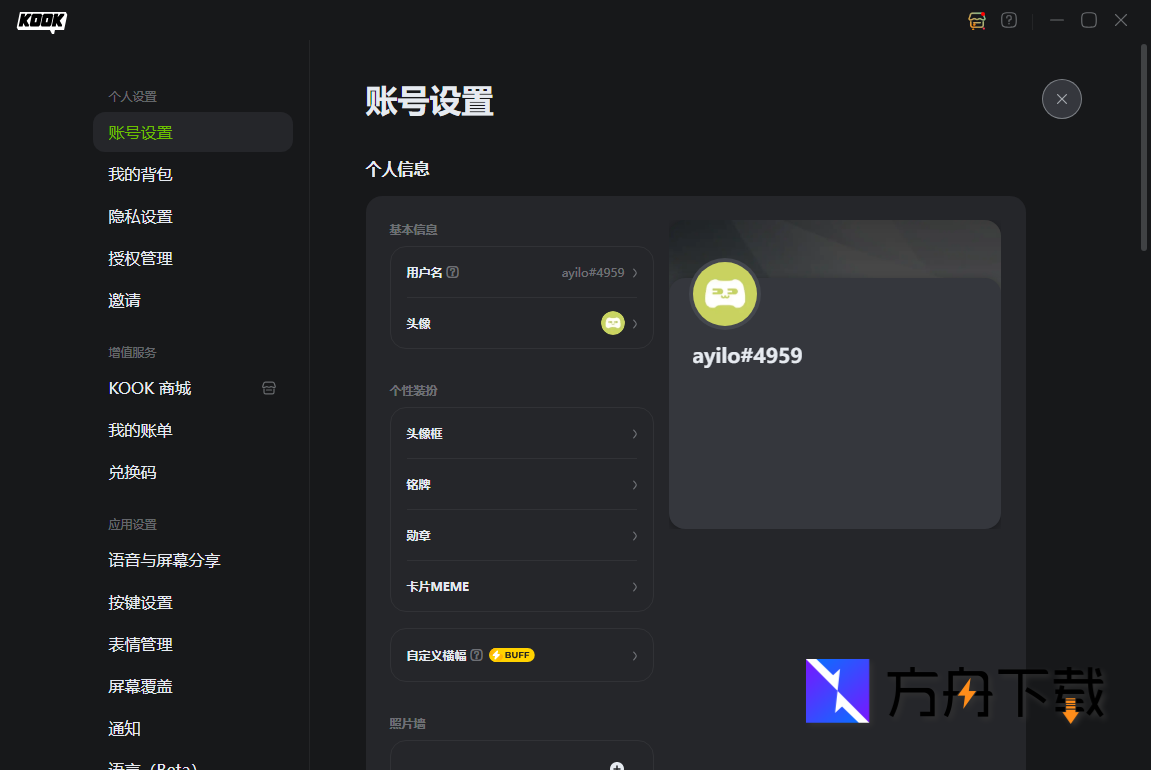The image size is (1151, 770).
Task: Click the yellow BUFF badge
Action: 511,655
